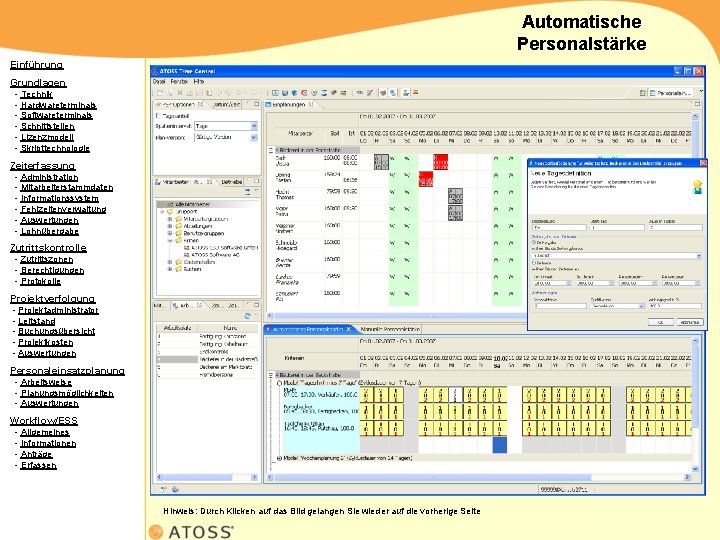Click the Personaleins... perspective button

[670, 93]
